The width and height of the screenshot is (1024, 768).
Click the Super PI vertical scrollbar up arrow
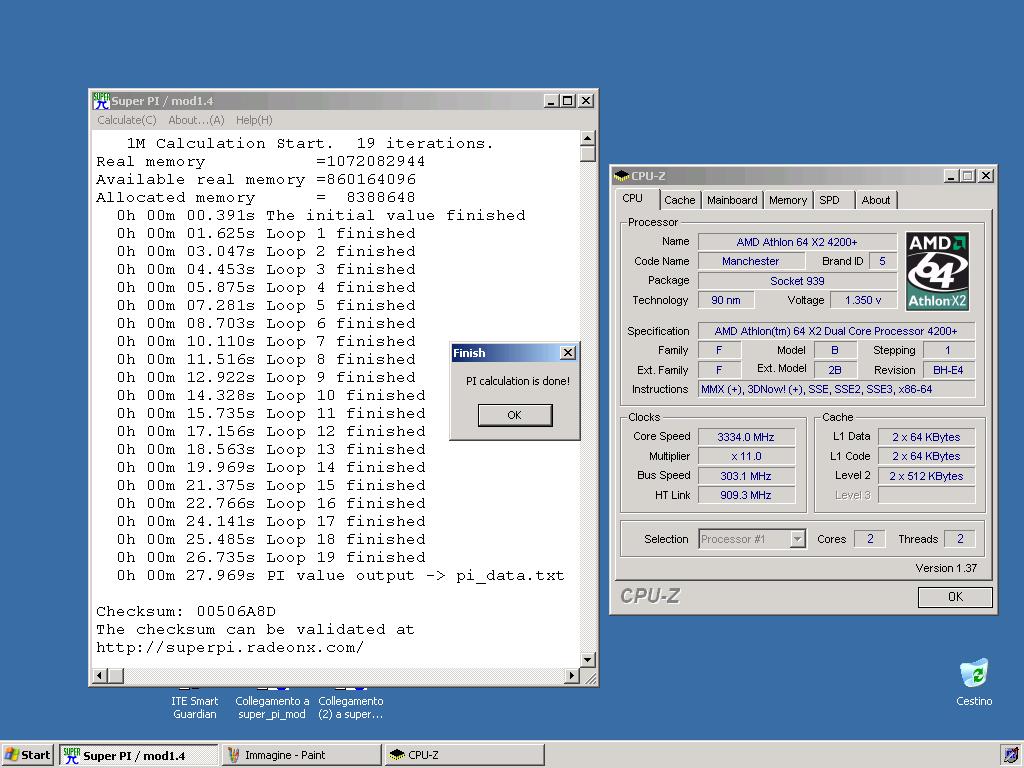point(587,138)
